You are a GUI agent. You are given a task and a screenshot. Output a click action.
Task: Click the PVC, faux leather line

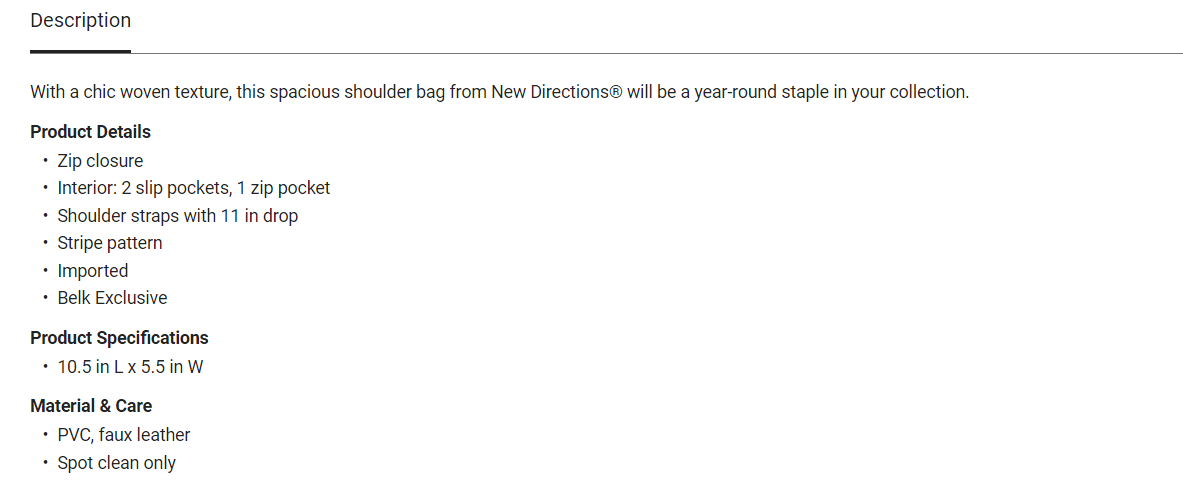pos(123,435)
